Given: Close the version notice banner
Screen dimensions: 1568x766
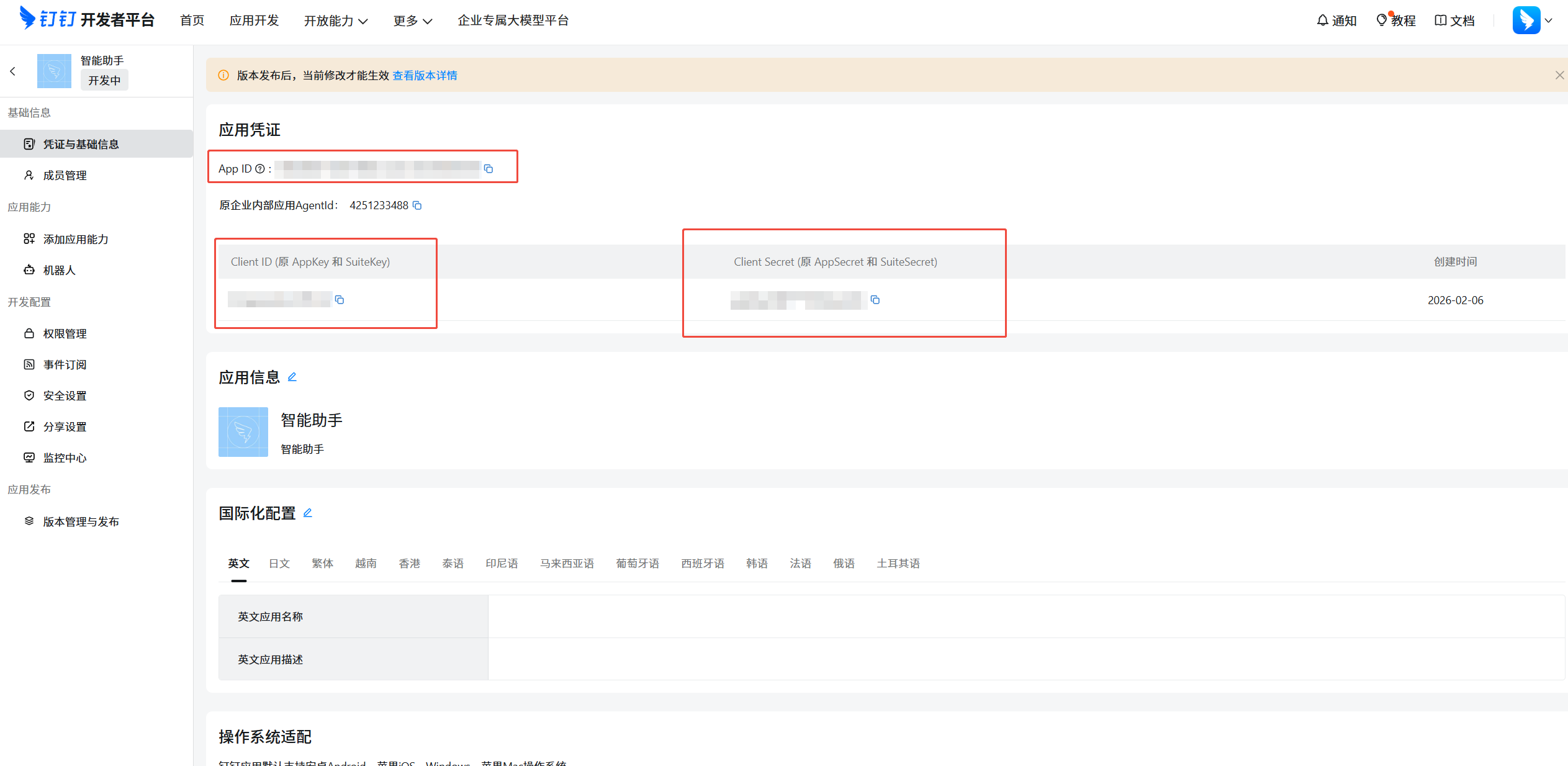Looking at the screenshot, I should (1559, 75).
